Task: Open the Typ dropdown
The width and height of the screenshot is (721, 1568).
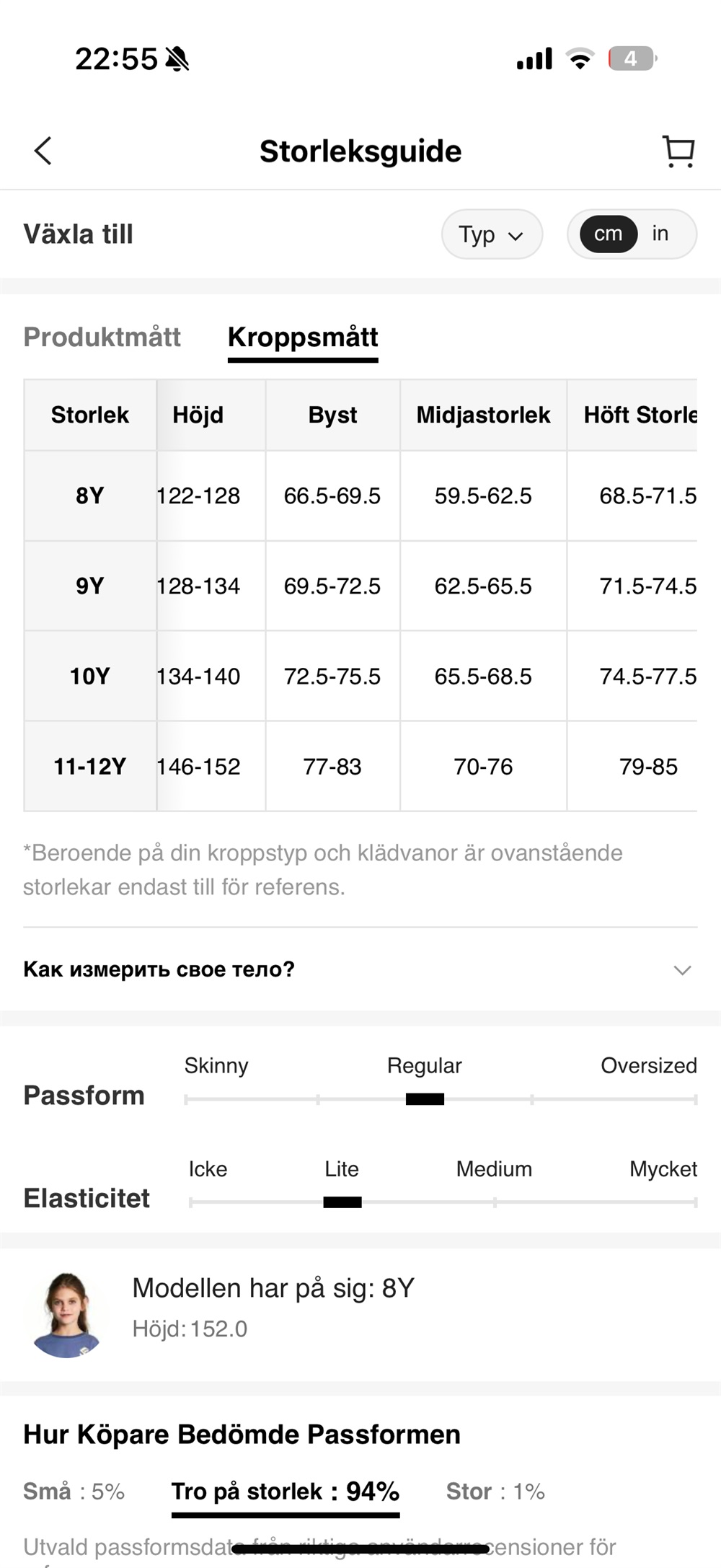Action: 492,234
